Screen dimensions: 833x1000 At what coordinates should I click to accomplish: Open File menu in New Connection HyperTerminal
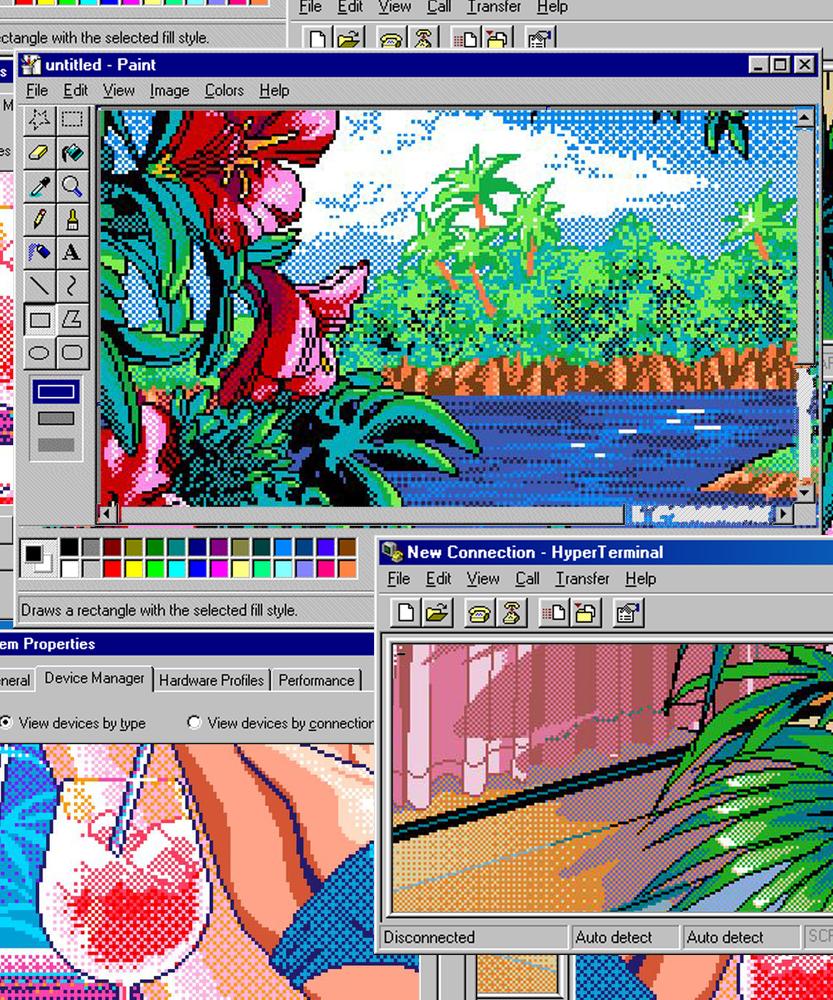tap(399, 578)
